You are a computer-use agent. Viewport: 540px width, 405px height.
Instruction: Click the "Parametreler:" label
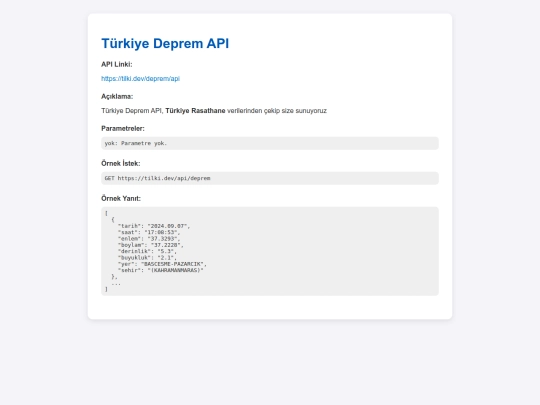click(x=123, y=128)
